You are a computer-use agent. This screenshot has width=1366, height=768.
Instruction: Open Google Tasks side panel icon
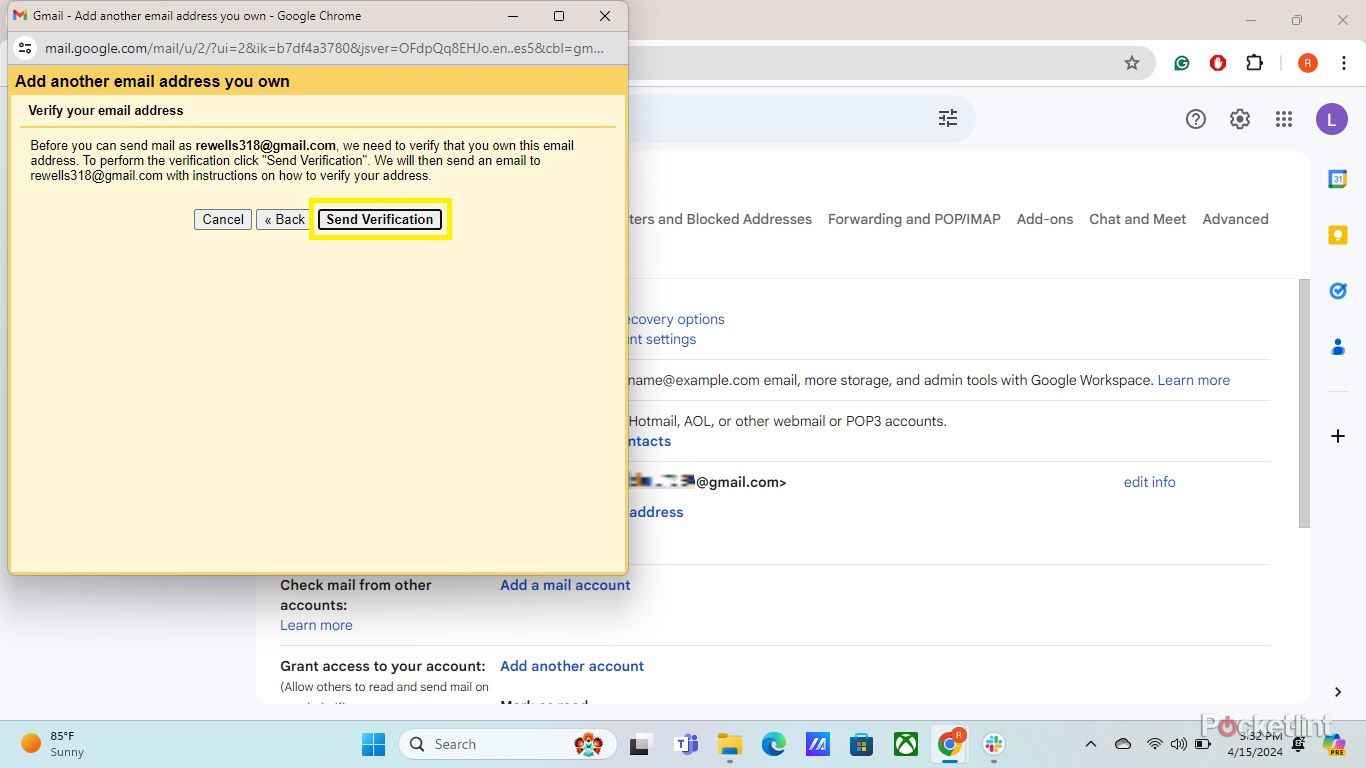1337,291
